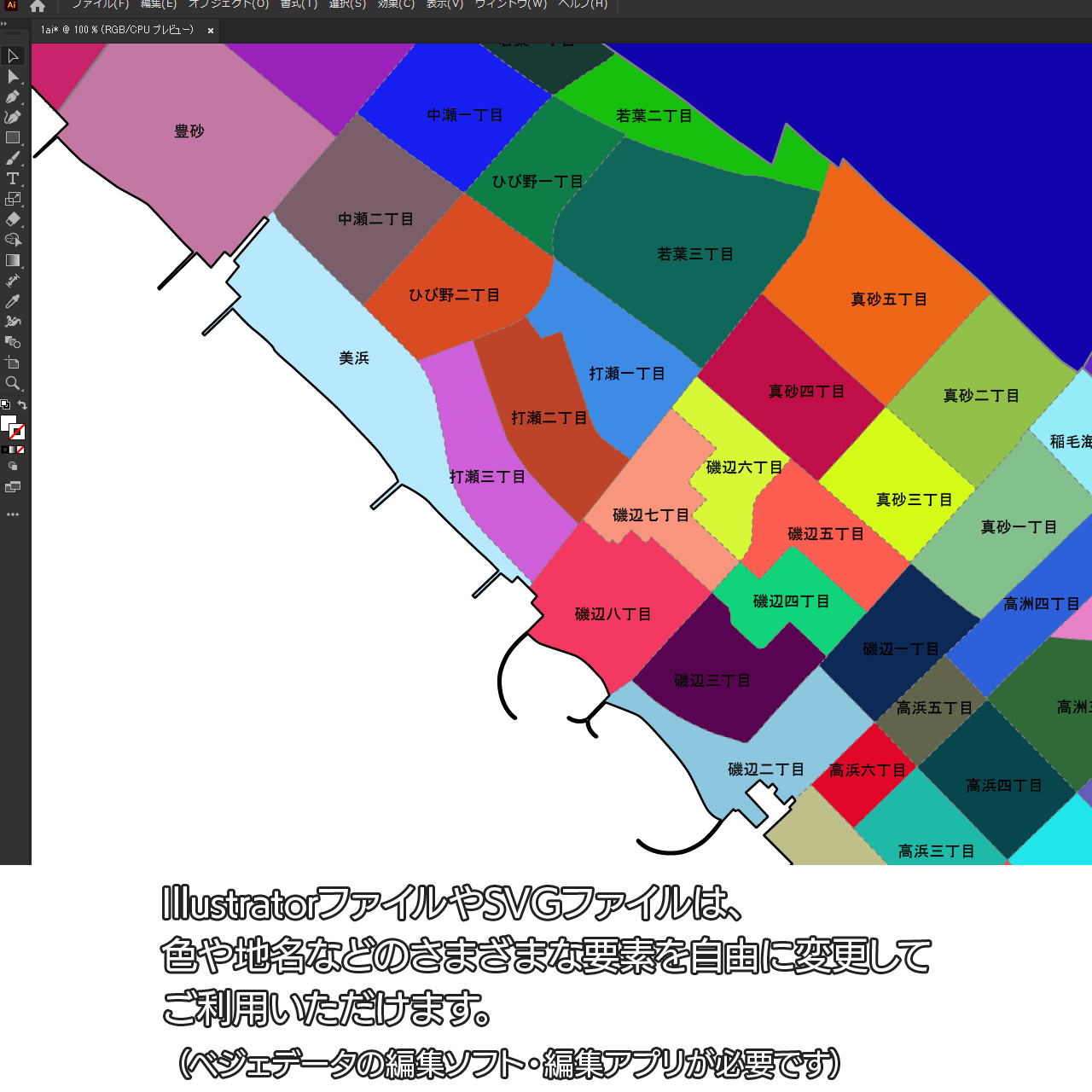Select the 中瀬一丁目 label
Image resolution: width=1092 pixels, height=1092 pixels.
[x=465, y=115]
